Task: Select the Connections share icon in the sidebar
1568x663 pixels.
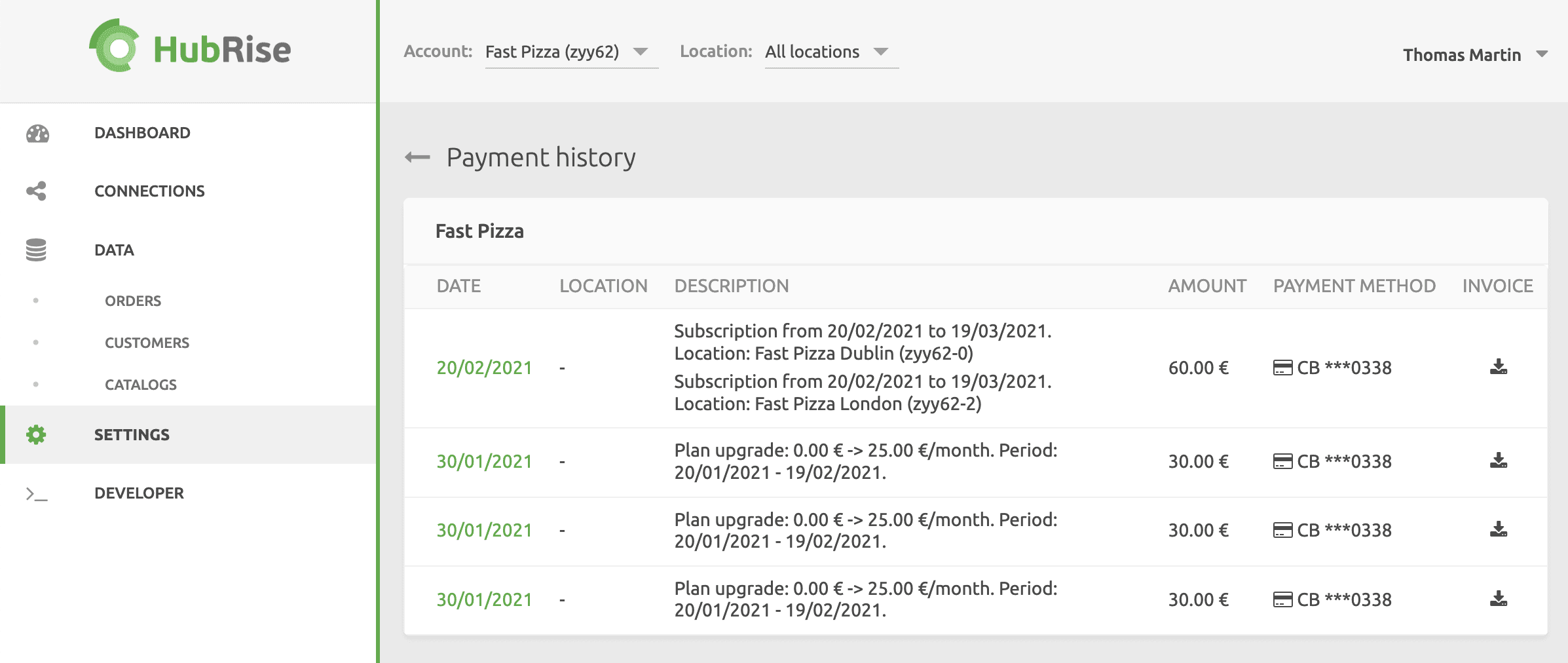Action: coord(37,191)
